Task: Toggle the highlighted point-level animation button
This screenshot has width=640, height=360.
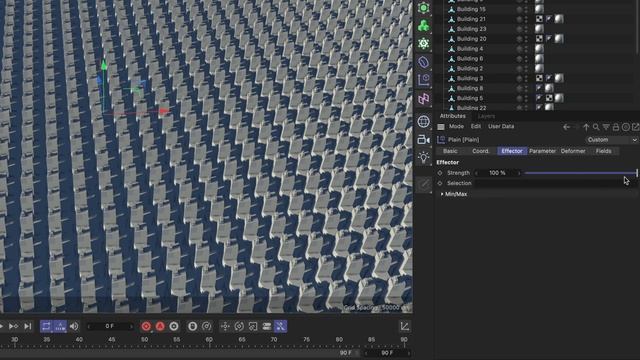Action: point(280,326)
